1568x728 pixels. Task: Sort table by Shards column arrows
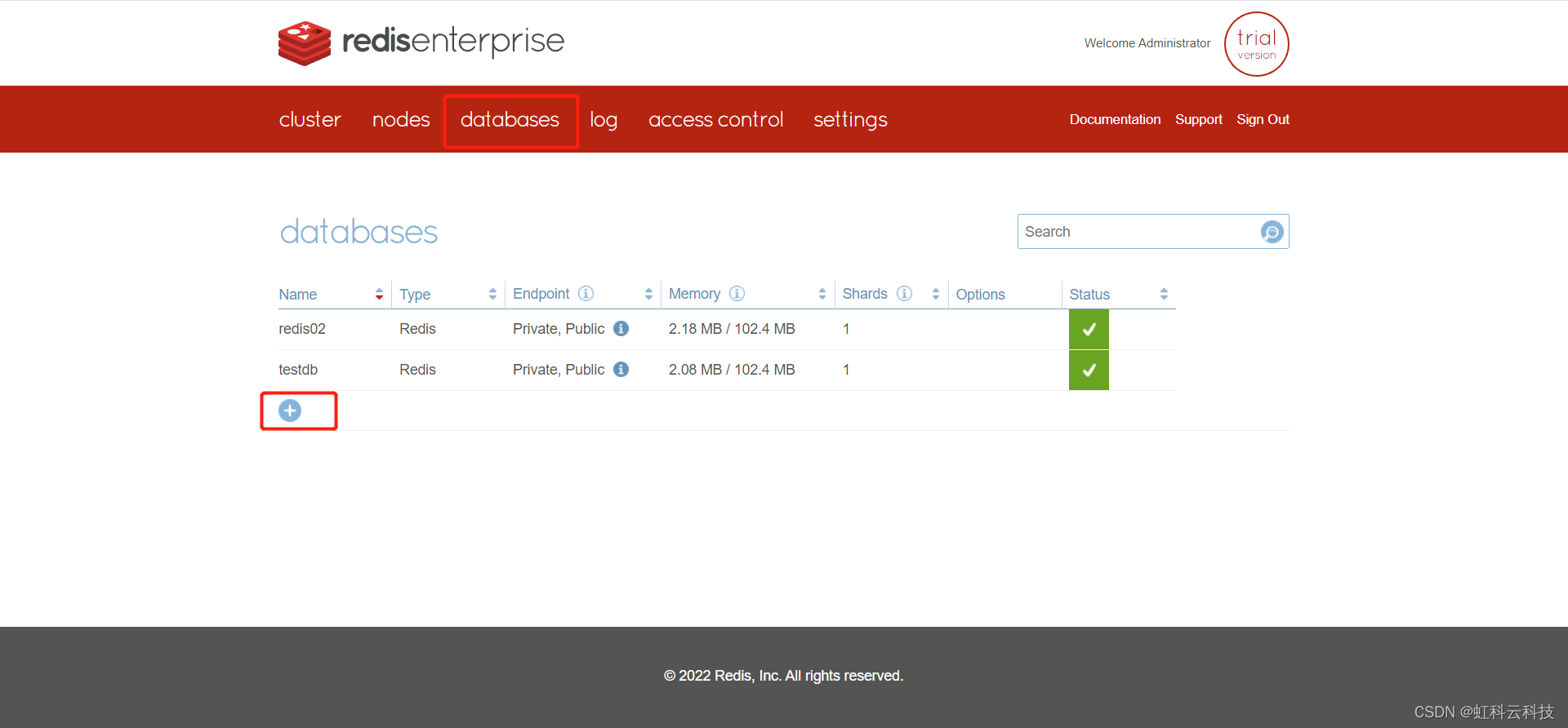pos(936,295)
